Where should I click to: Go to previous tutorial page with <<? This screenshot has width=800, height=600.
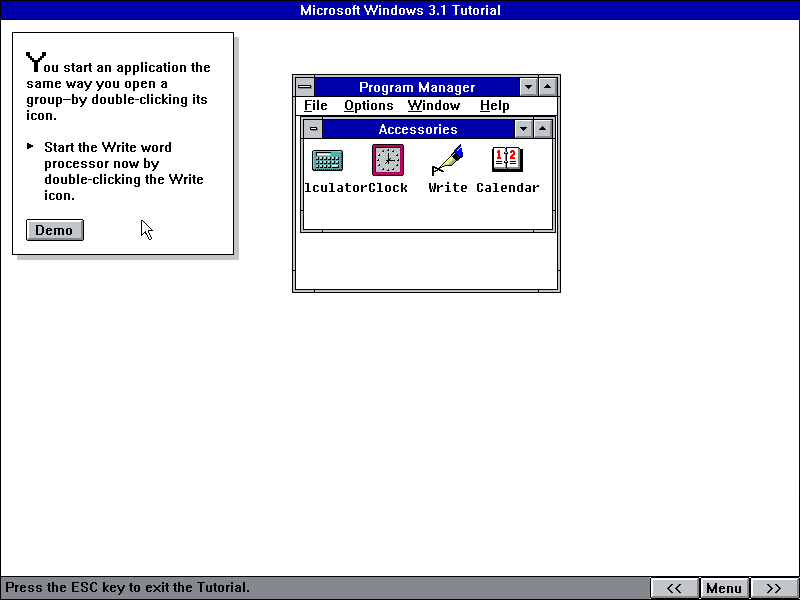[x=674, y=588]
